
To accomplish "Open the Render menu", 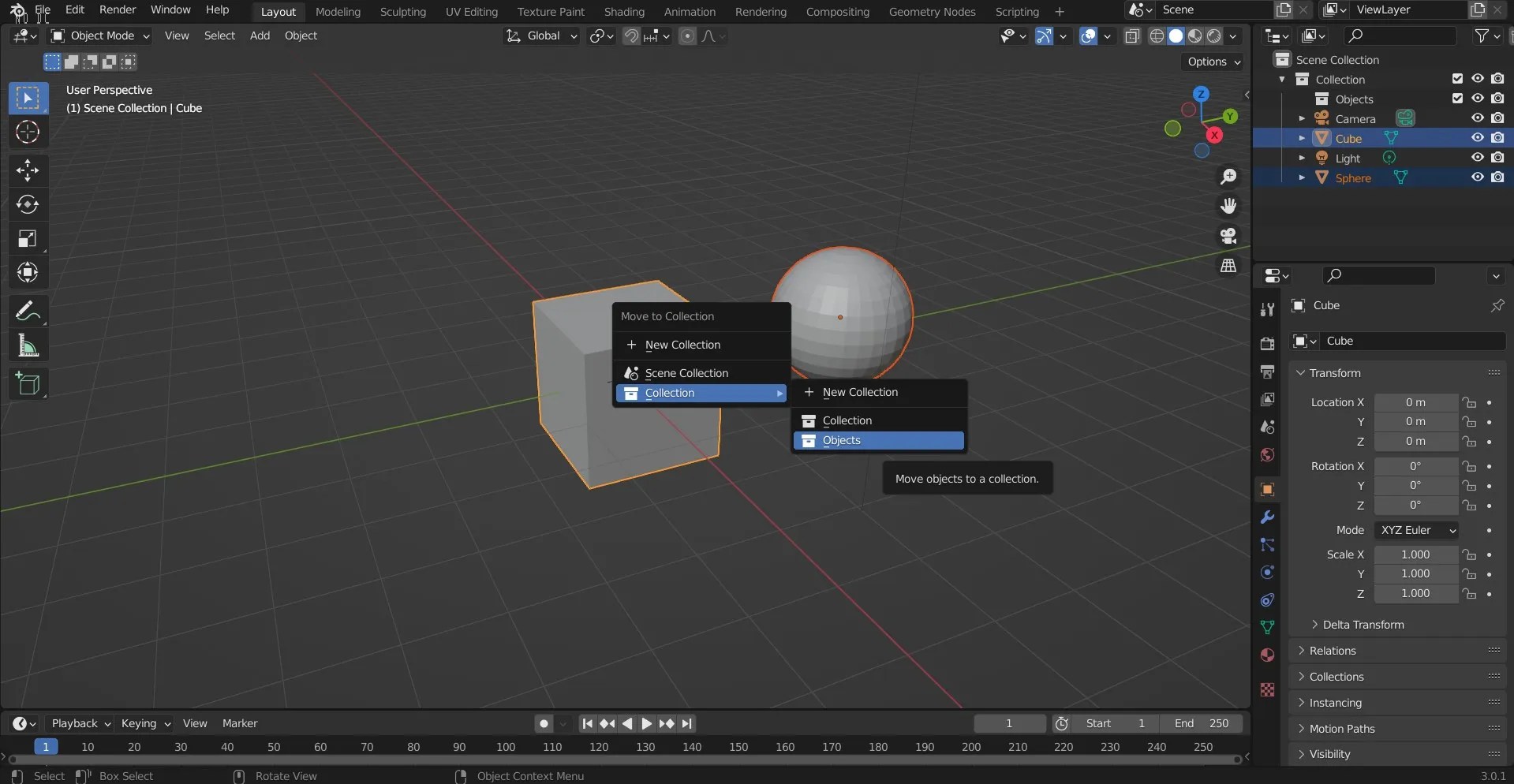I will (x=118, y=9).
